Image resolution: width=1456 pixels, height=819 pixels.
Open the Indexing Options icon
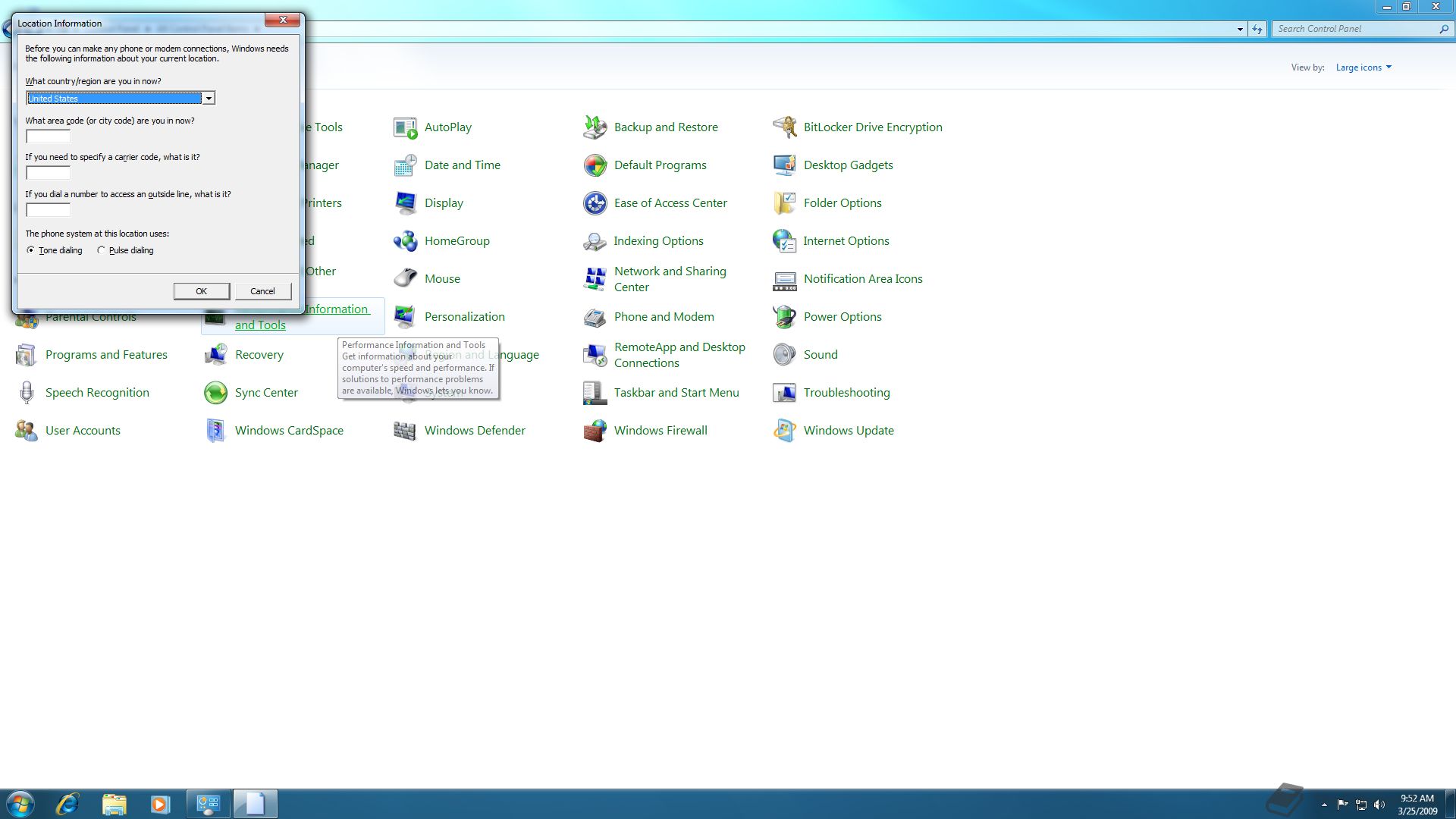(595, 241)
